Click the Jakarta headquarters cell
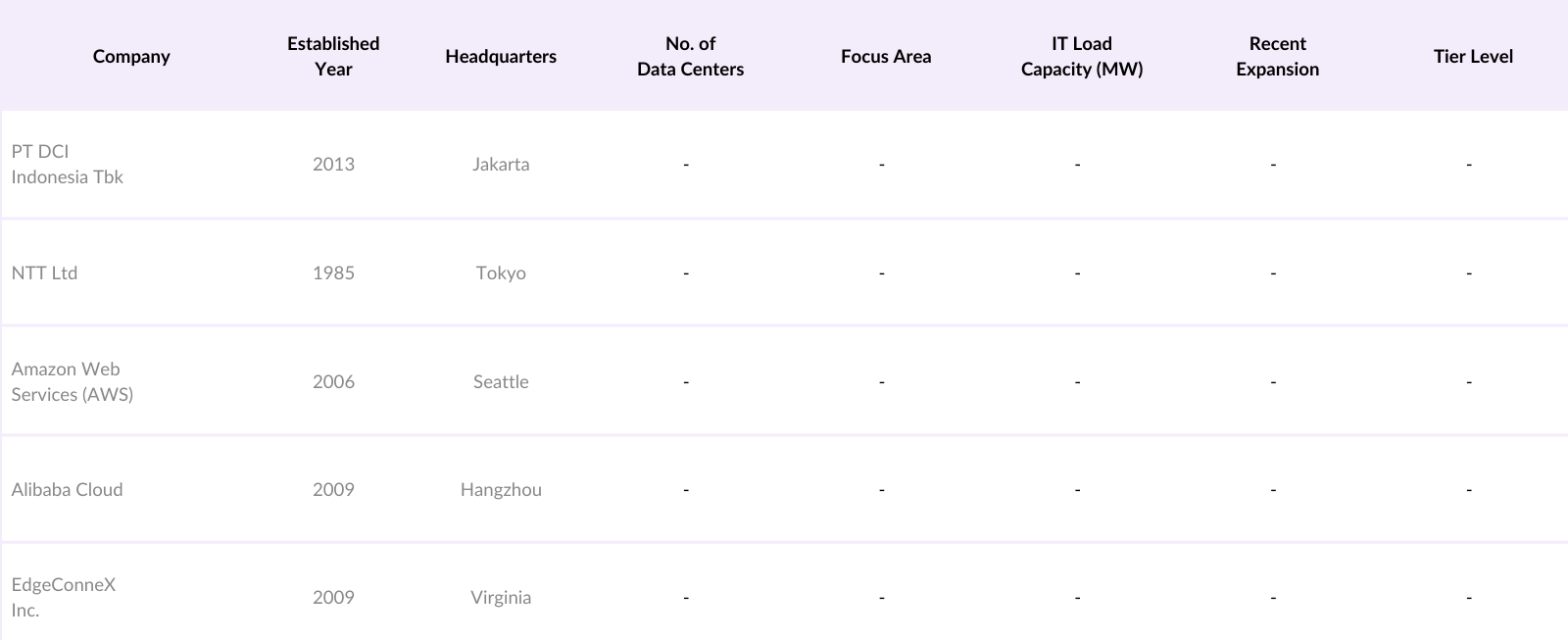The width and height of the screenshot is (1568, 640). coord(501,164)
